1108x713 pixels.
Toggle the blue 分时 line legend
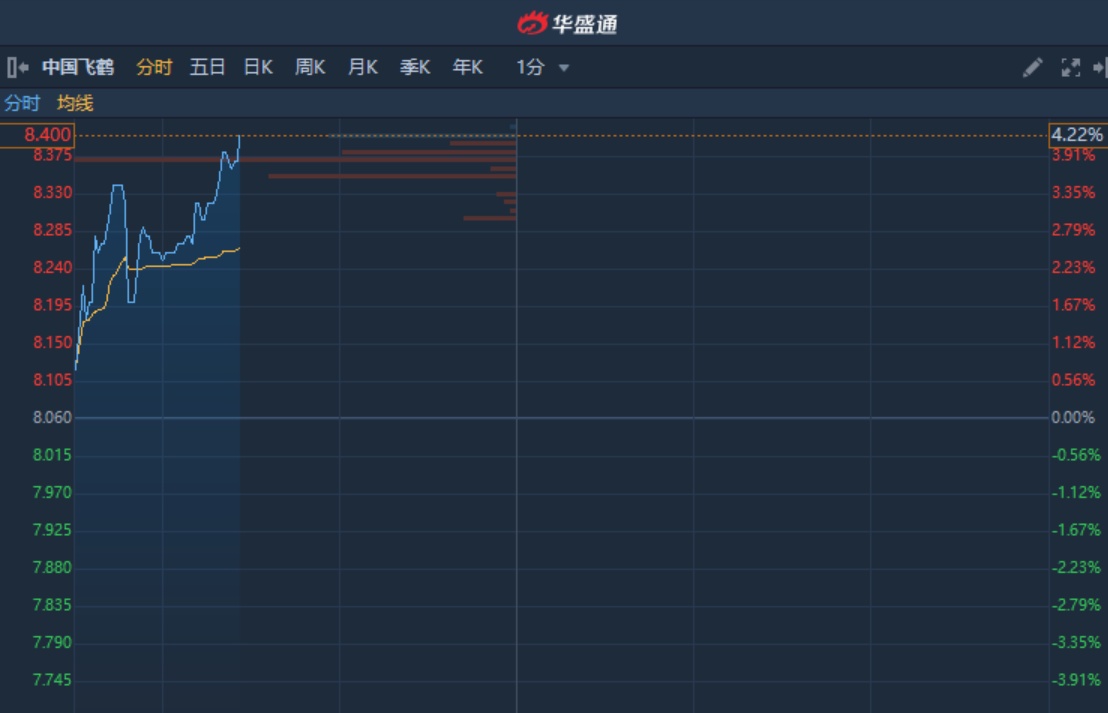22,103
